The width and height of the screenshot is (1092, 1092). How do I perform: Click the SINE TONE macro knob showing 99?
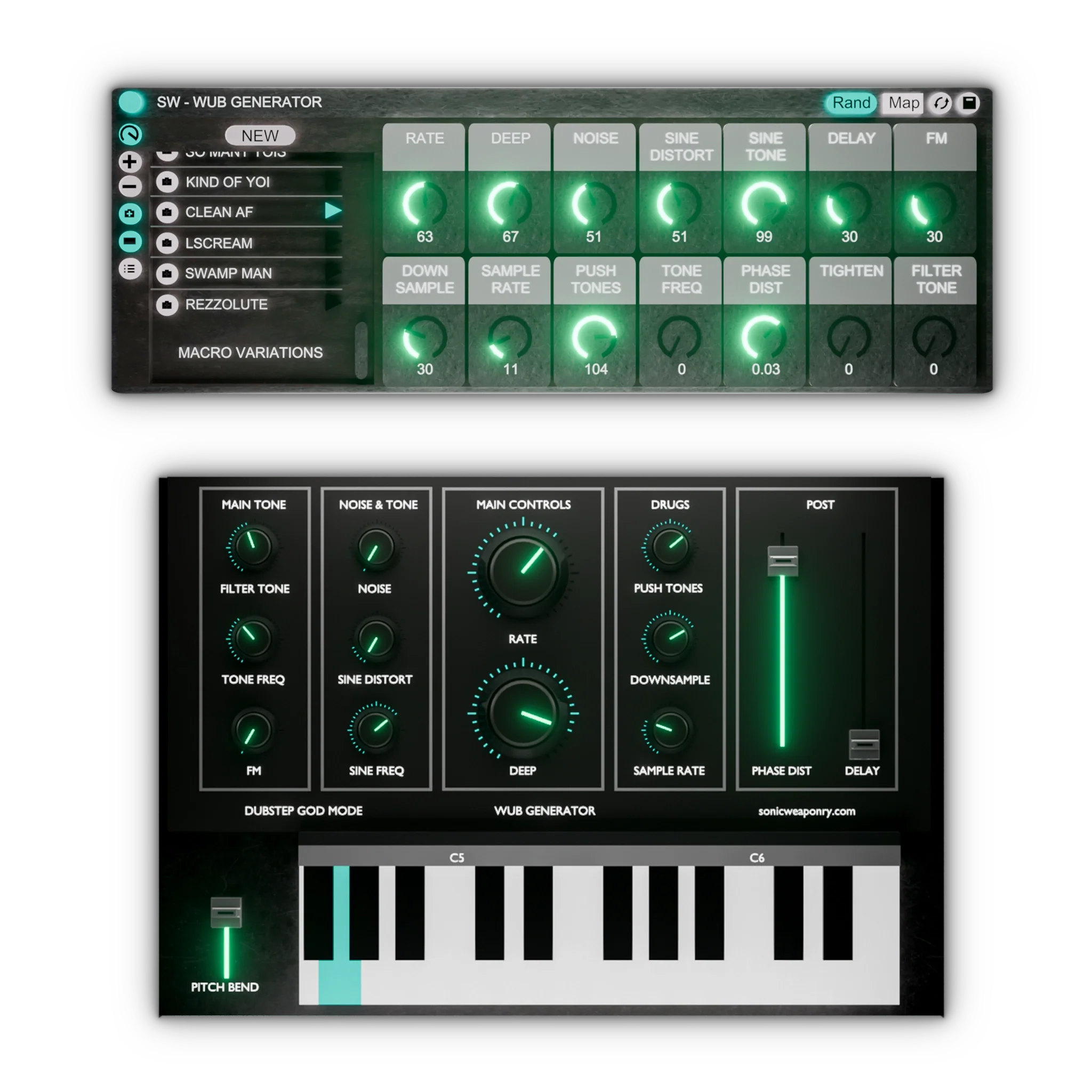(x=764, y=204)
